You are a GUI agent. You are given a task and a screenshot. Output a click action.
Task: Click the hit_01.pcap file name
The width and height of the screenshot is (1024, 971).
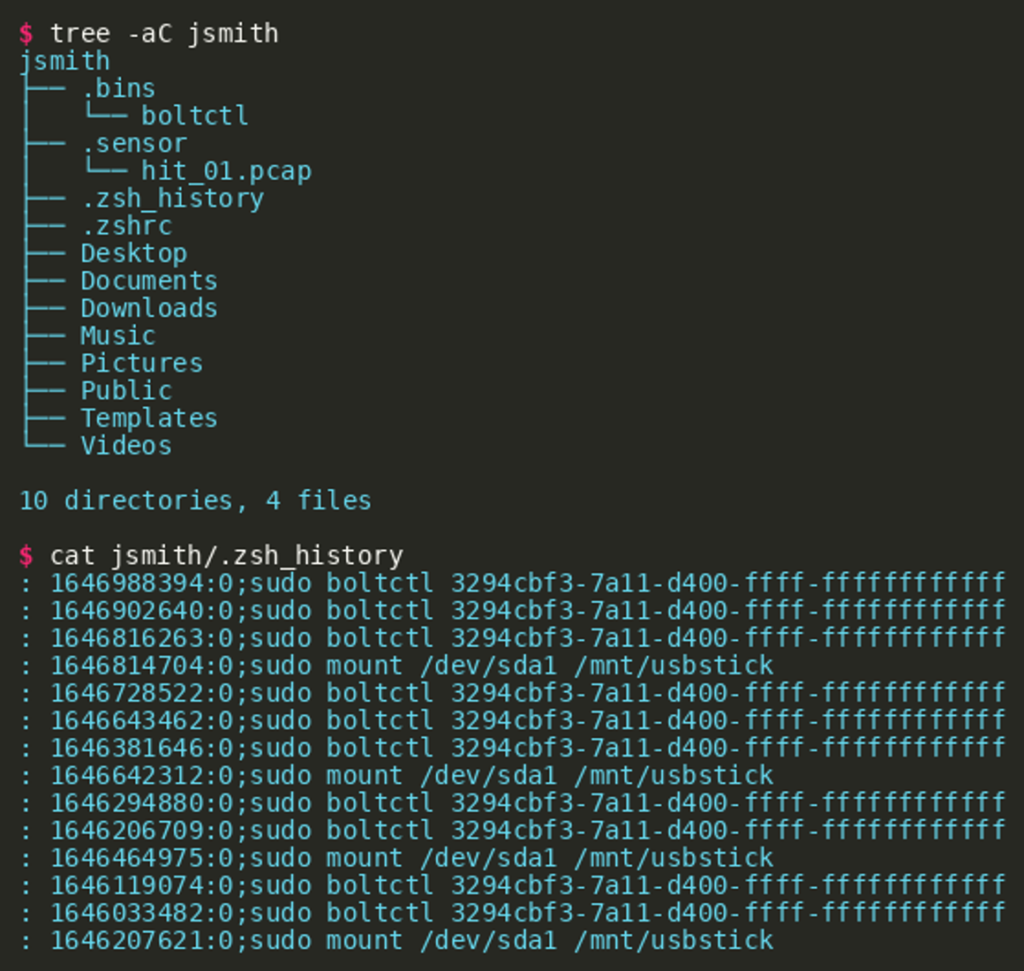226,171
